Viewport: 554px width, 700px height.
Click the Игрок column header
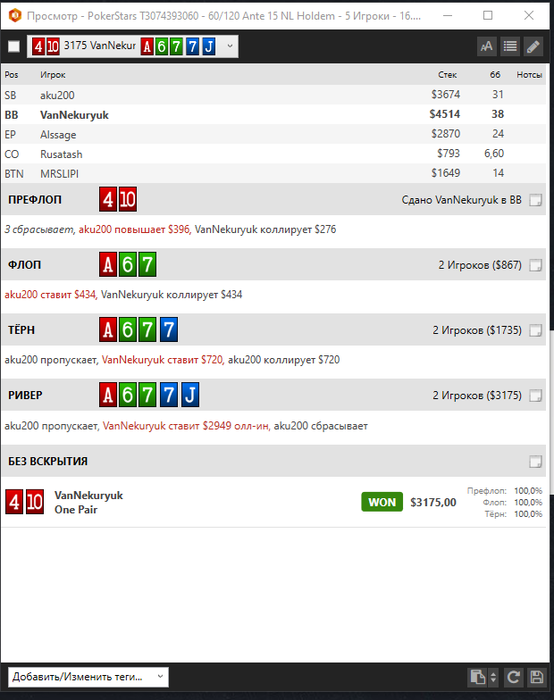click(x=53, y=75)
